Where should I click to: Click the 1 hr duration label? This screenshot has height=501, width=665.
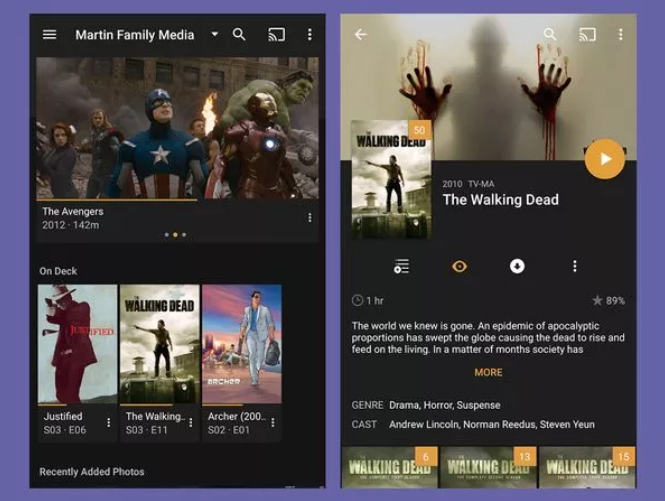pyautogui.click(x=368, y=301)
